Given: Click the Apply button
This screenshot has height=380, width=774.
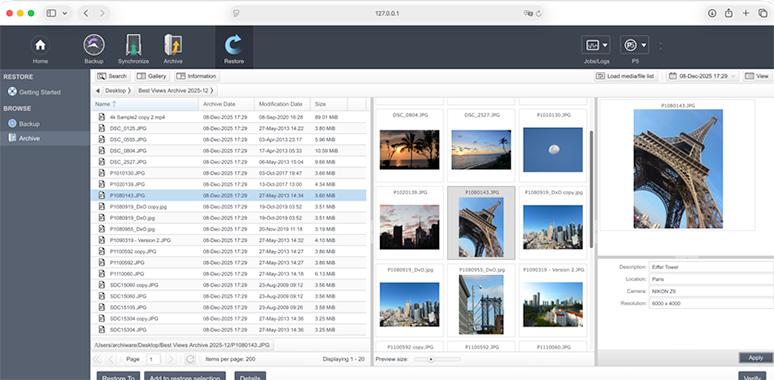Looking at the screenshot, I should [x=755, y=358].
